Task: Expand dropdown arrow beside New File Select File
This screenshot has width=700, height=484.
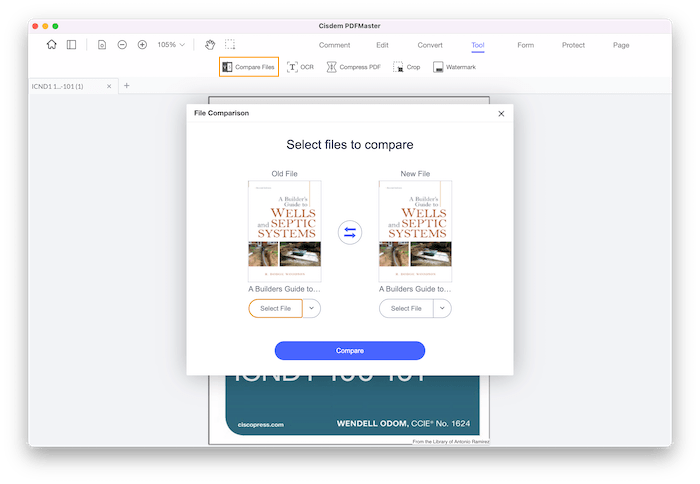Action: [x=442, y=309]
